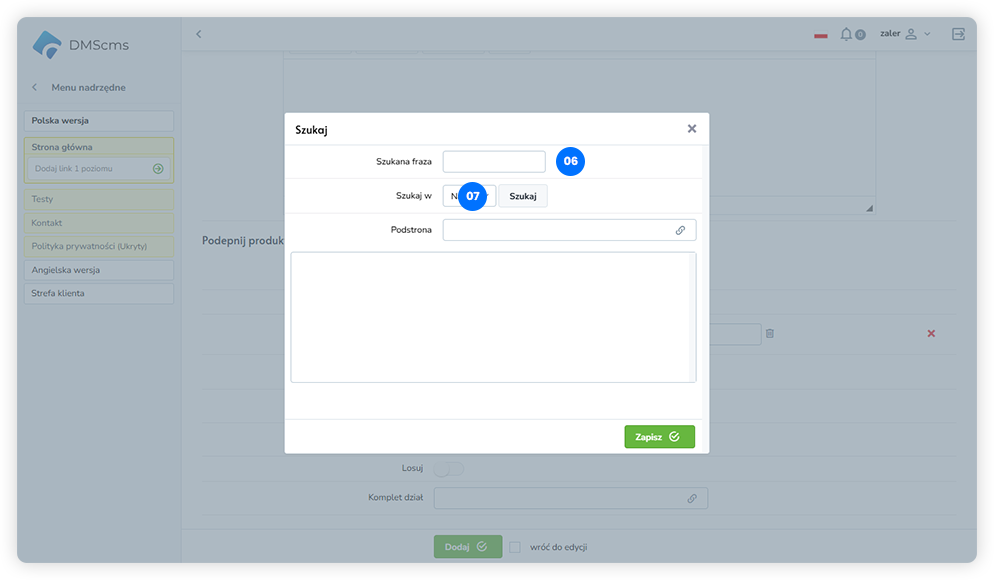The image size is (994, 580).
Task: Expand the zaler user menu
Action: pyautogui.click(x=904, y=34)
